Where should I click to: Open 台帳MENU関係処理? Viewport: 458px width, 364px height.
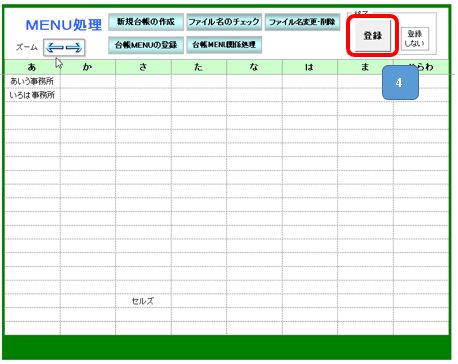click(224, 45)
